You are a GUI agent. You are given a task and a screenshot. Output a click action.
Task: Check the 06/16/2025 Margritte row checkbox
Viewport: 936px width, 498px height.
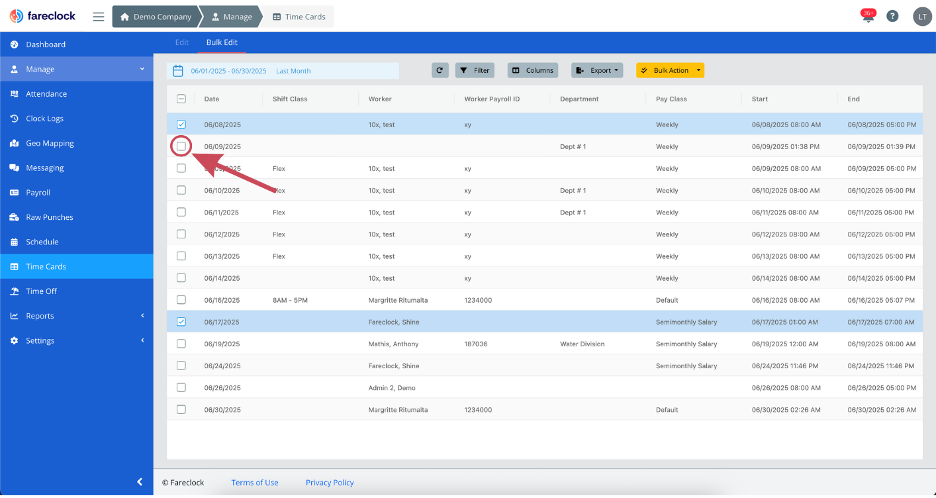(181, 300)
